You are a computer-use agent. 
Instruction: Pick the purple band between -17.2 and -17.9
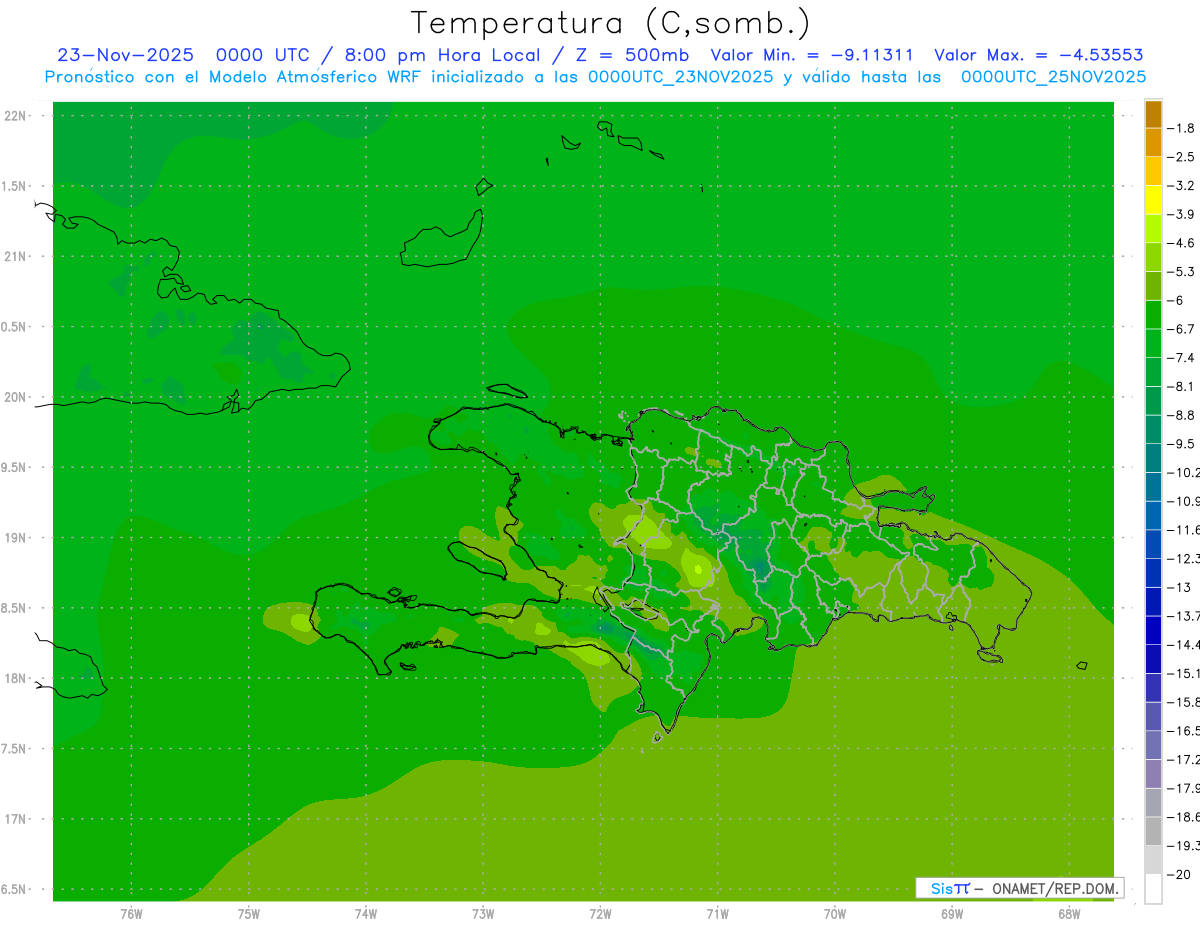point(1153,774)
